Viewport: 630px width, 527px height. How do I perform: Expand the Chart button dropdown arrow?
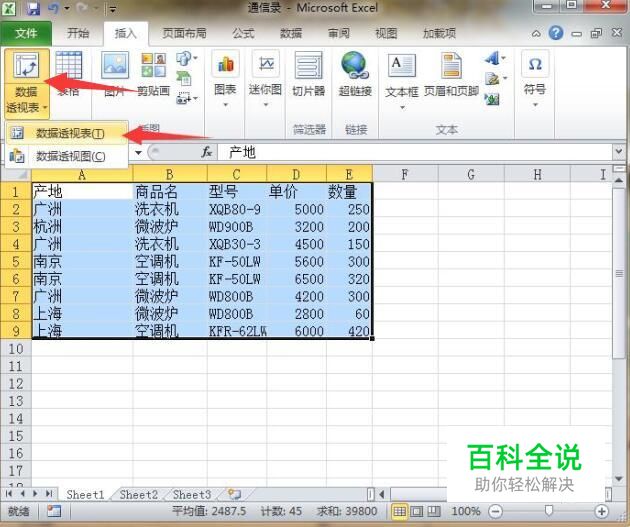pyautogui.click(x=225, y=105)
